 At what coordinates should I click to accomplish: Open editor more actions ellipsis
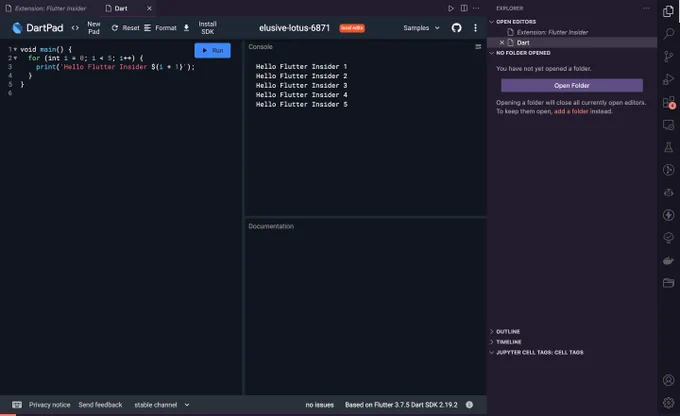tap(476, 8)
